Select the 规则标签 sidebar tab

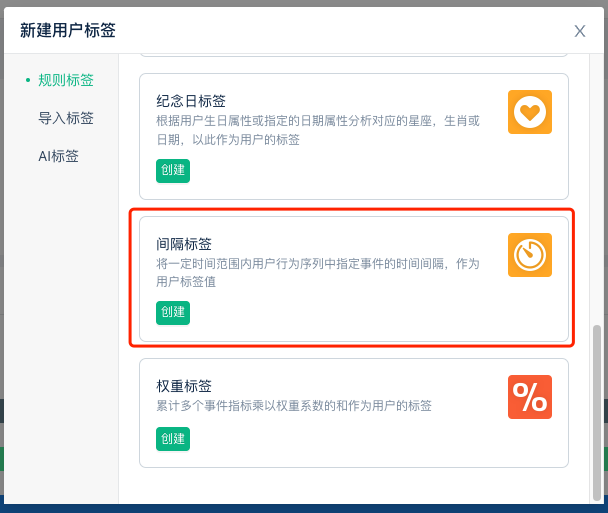(x=66, y=80)
